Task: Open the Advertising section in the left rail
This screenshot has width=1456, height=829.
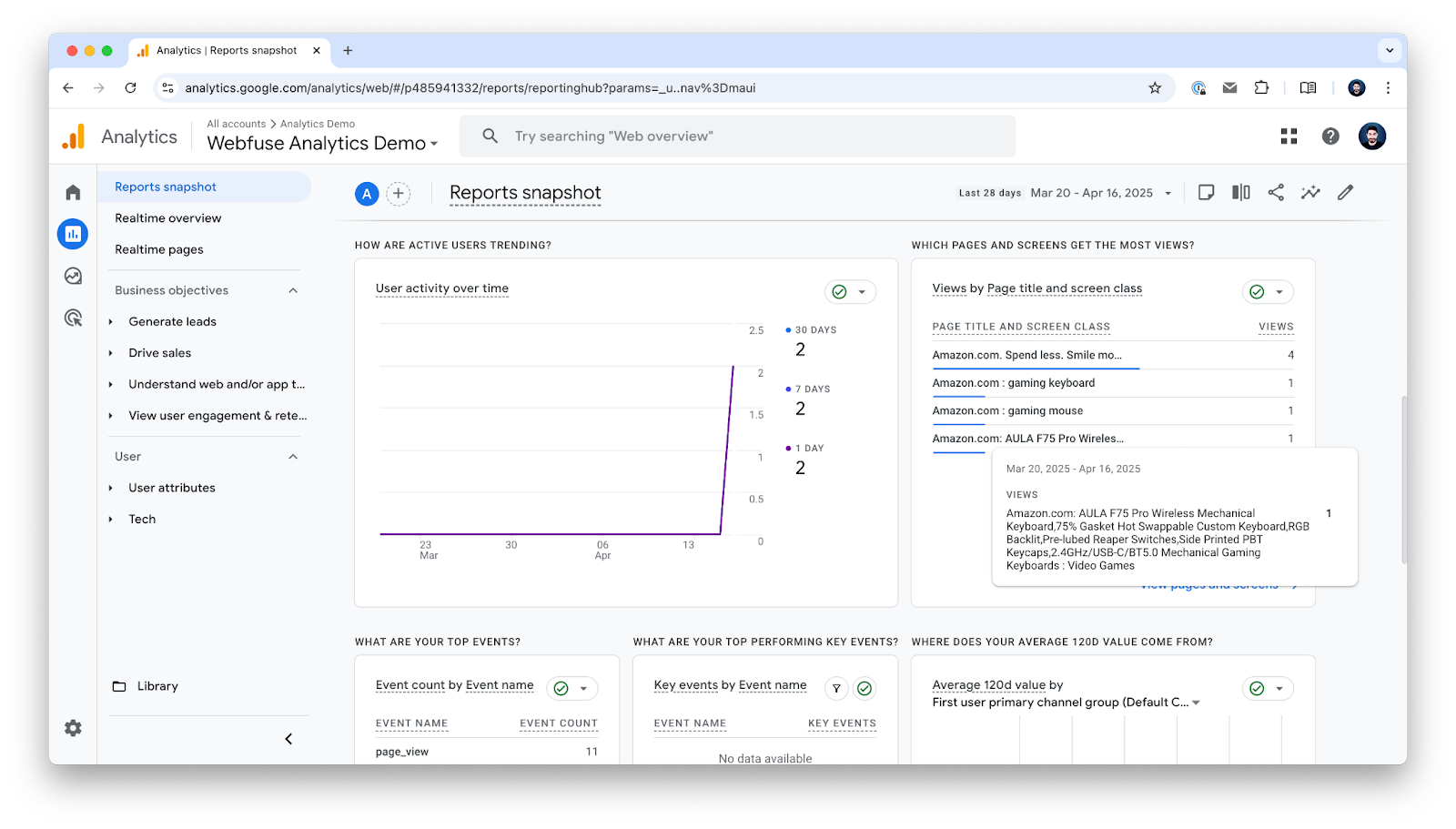Action: click(73, 317)
